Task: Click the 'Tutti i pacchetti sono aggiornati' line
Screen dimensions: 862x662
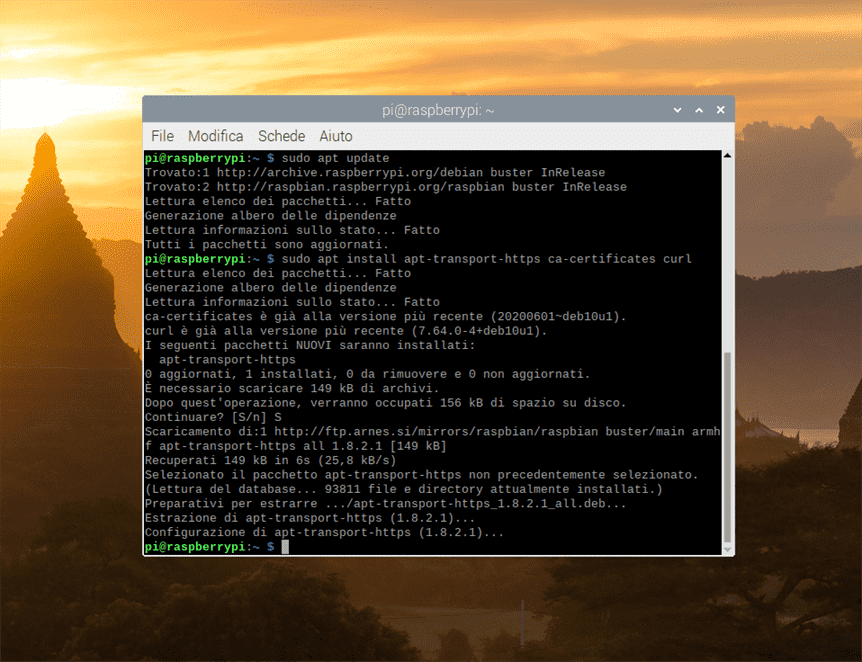Action: [267, 244]
